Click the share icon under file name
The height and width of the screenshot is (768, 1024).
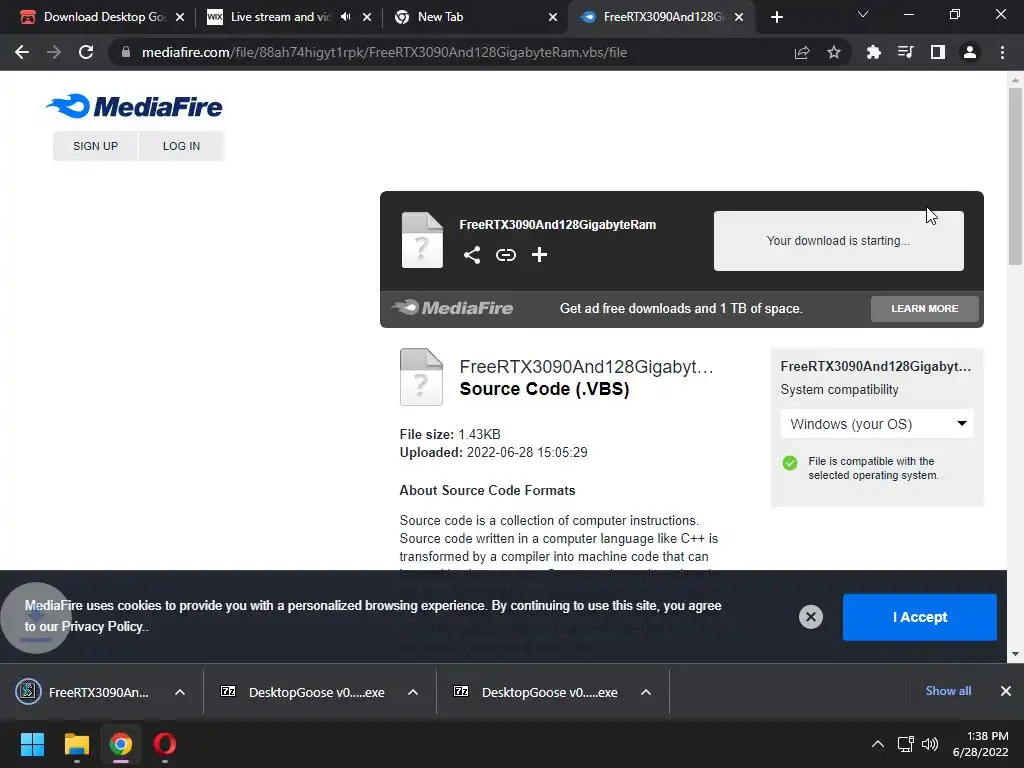click(x=472, y=255)
